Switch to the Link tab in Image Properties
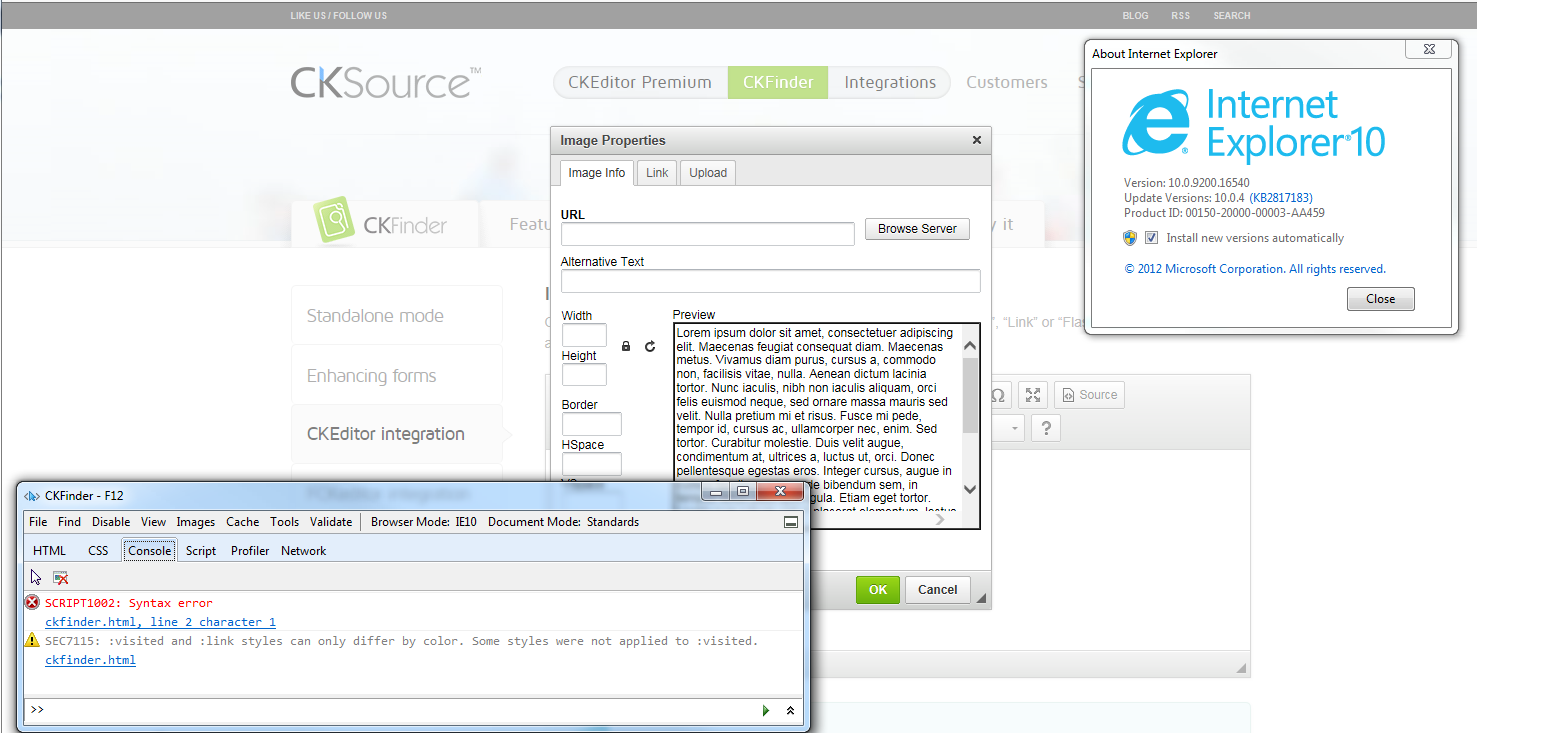 coord(657,173)
